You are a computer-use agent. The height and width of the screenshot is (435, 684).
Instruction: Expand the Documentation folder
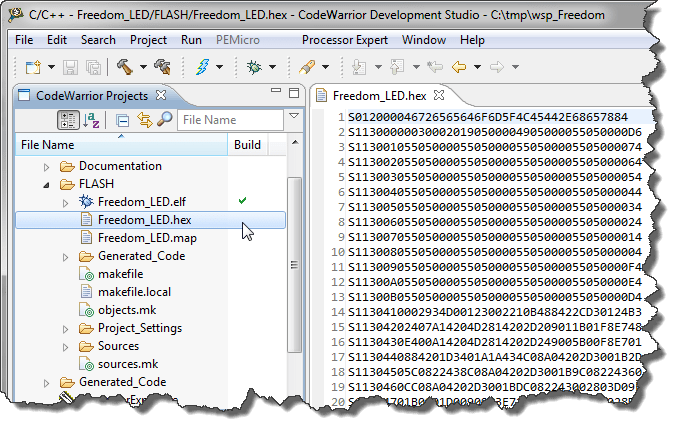(47, 167)
